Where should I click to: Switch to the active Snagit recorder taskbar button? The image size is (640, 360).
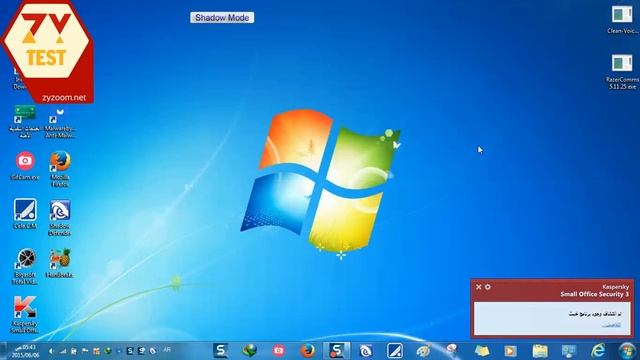pos(337,351)
